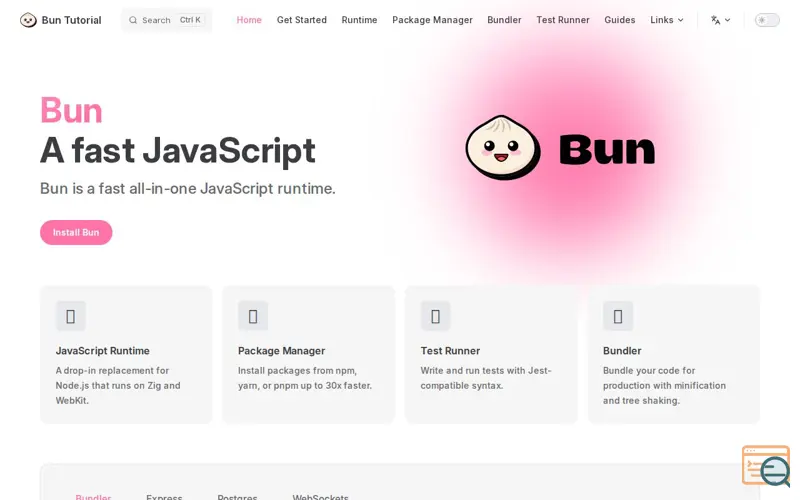Viewport: 800px width, 500px height.
Task: Toggle the dark mode appearance switch
Action: tap(767, 20)
